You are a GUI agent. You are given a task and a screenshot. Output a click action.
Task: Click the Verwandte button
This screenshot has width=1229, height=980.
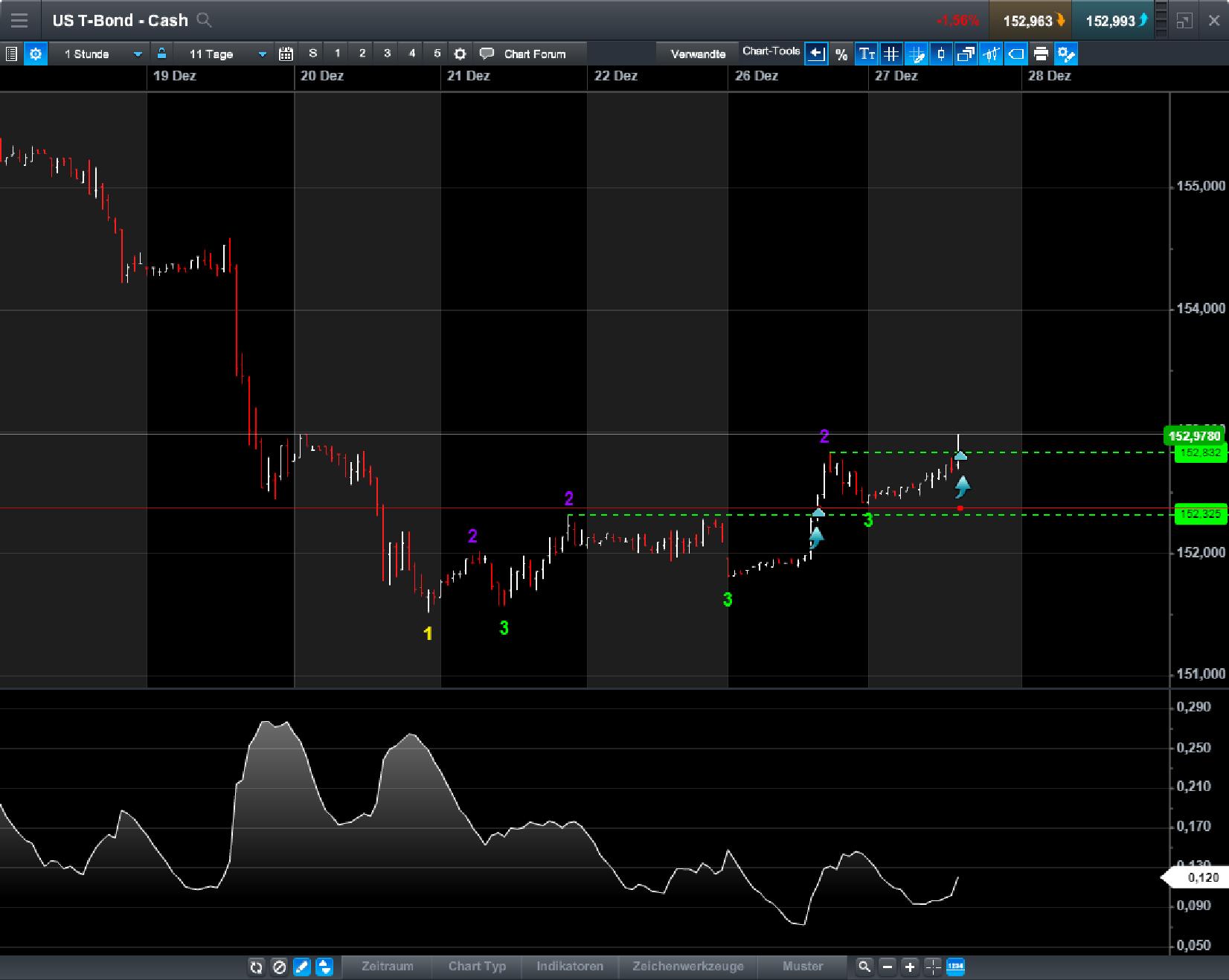coord(697,54)
